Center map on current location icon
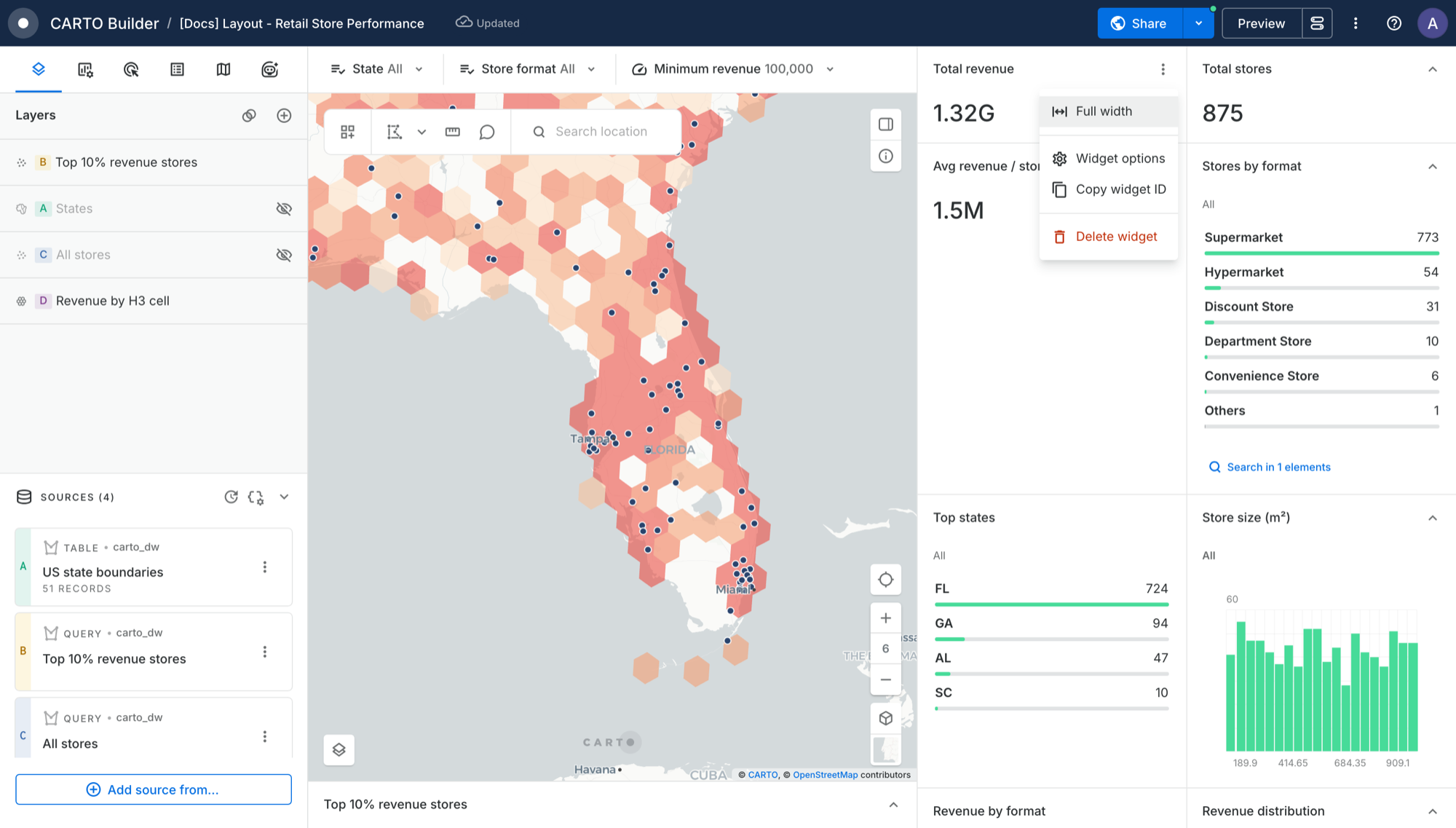Viewport: 1456px width, 828px height. point(885,580)
